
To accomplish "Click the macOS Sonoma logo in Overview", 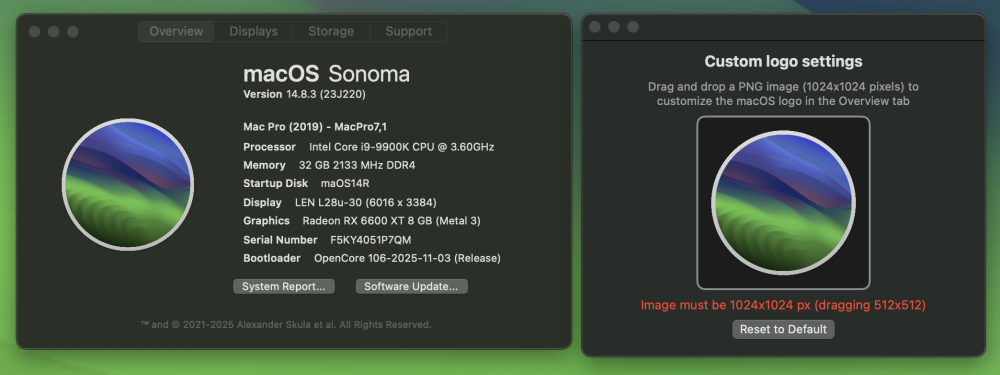I will [128, 184].
